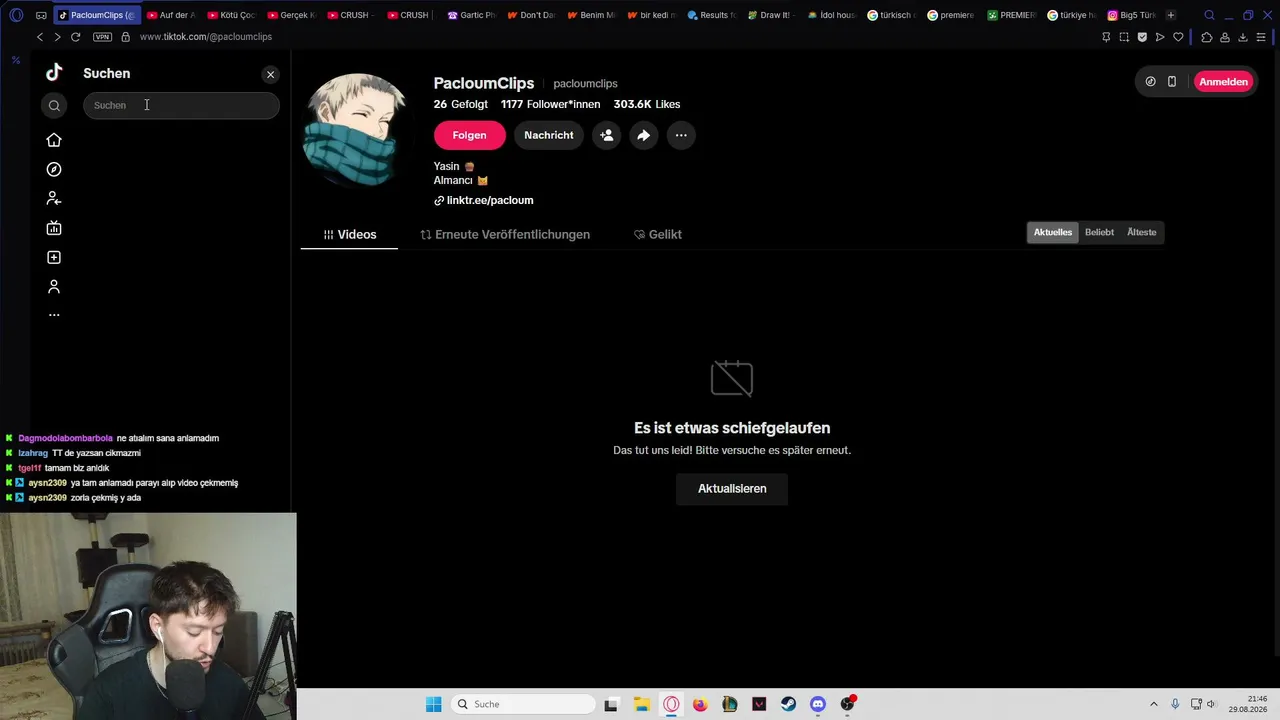
Task: Switch to the 'Auf der A' YouTube tab
Action: [x=170, y=15]
